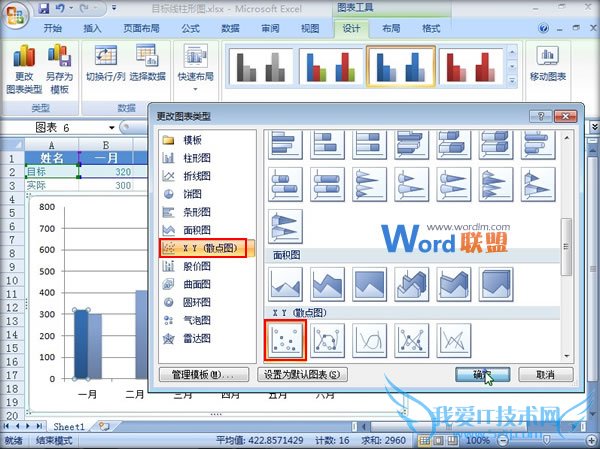The width and height of the screenshot is (600, 449).
Task: Select the basic area chart type
Action: (x=285, y=284)
